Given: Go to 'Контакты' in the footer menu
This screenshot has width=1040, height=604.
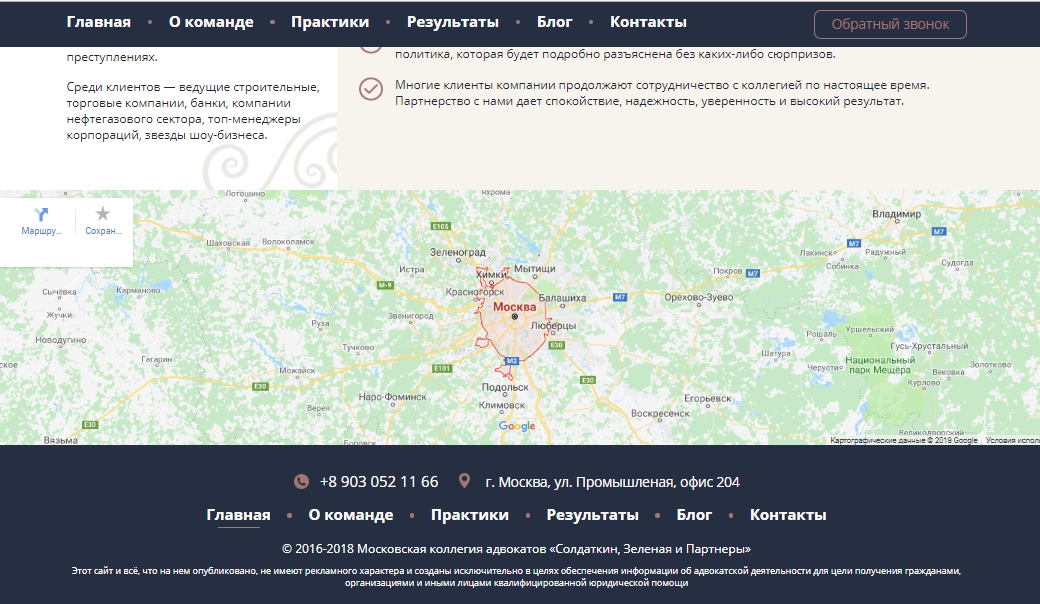Looking at the screenshot, I should [x=788, y=515].
